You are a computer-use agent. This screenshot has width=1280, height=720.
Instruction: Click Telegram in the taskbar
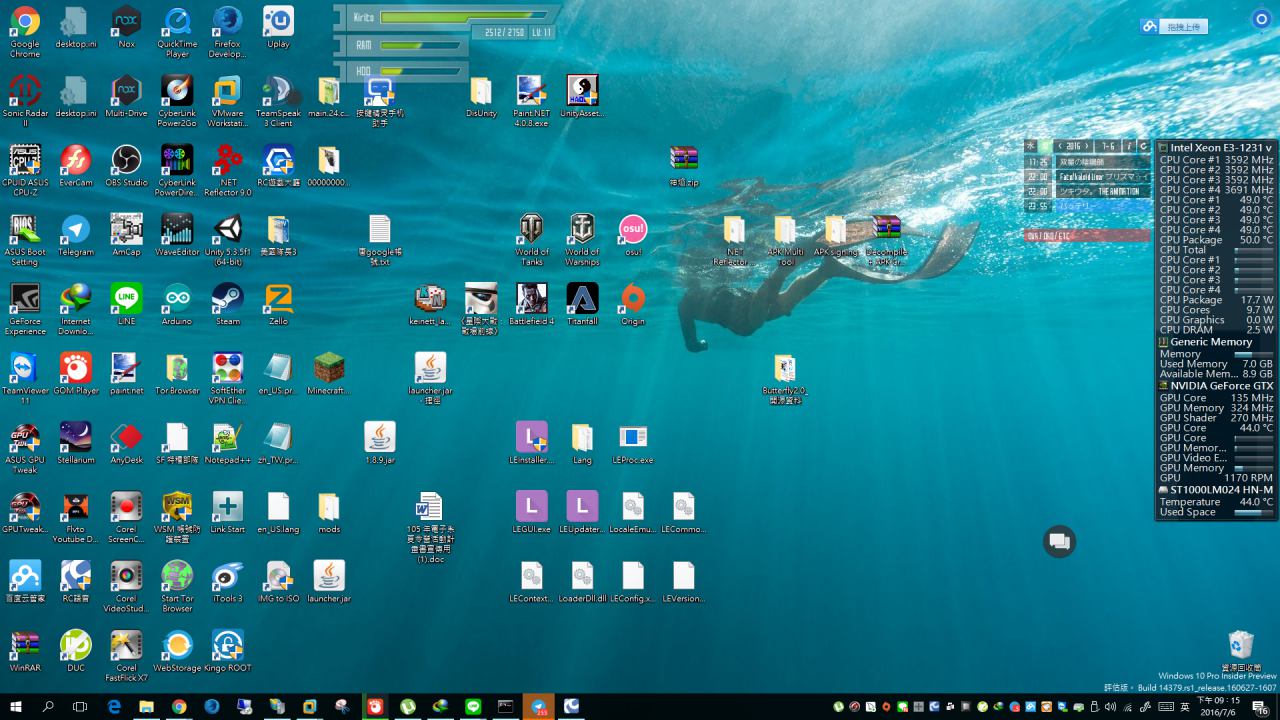pos(539,707)
